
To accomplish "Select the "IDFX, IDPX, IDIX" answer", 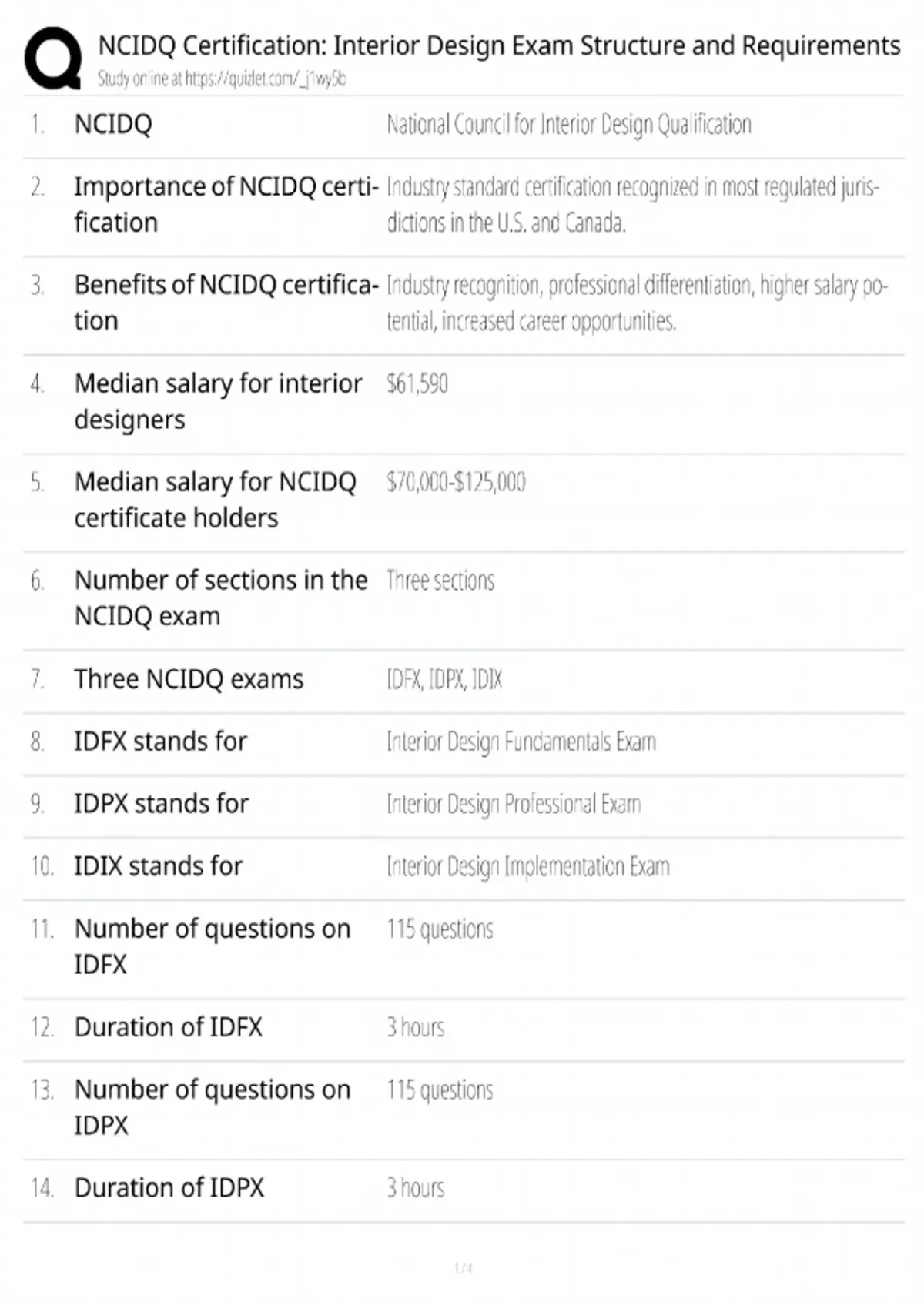I will pos(444,679).
